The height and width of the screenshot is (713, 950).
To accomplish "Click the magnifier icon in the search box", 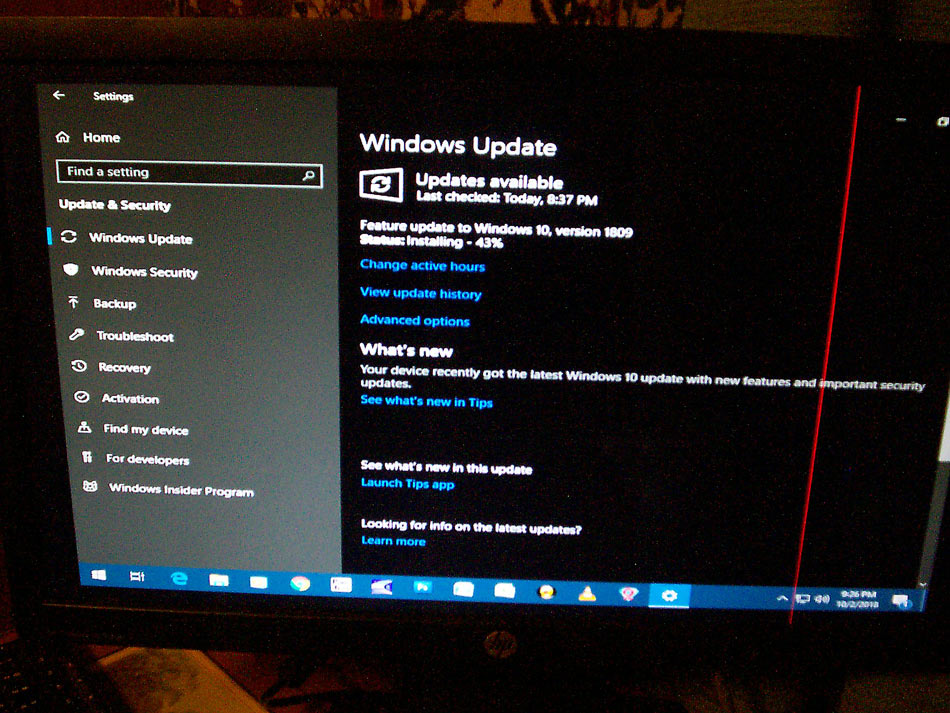I will (308, 176).
